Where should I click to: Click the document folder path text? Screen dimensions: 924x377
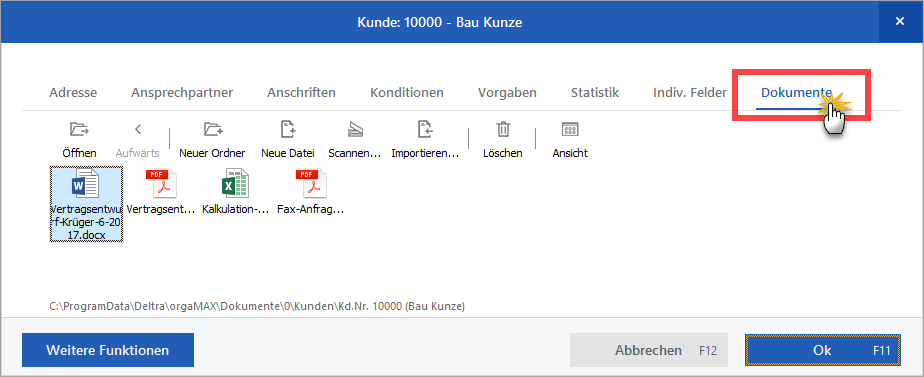click(x=257, y=306)
